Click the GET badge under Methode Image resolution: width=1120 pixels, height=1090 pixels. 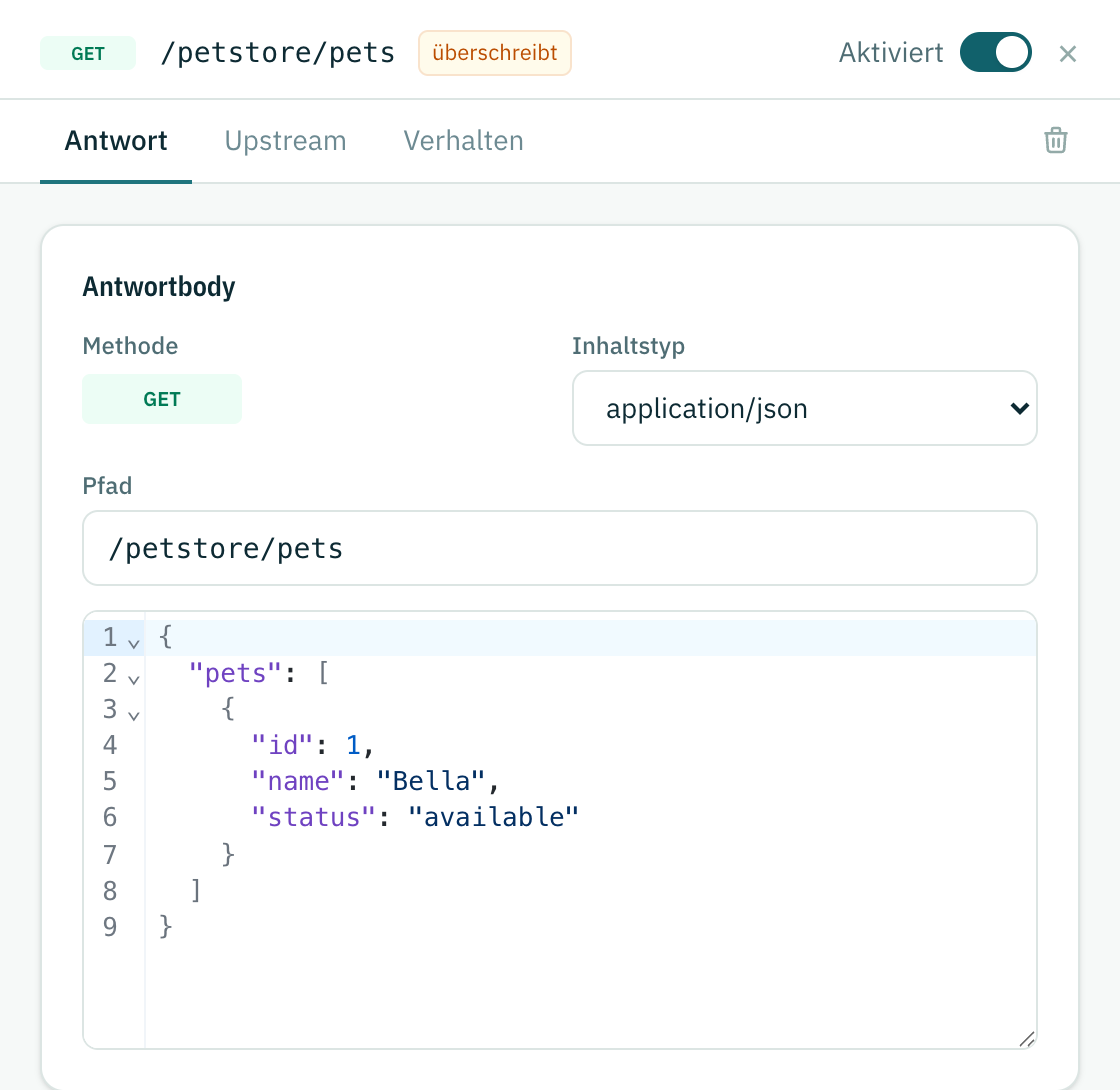(x=161, y=399)
